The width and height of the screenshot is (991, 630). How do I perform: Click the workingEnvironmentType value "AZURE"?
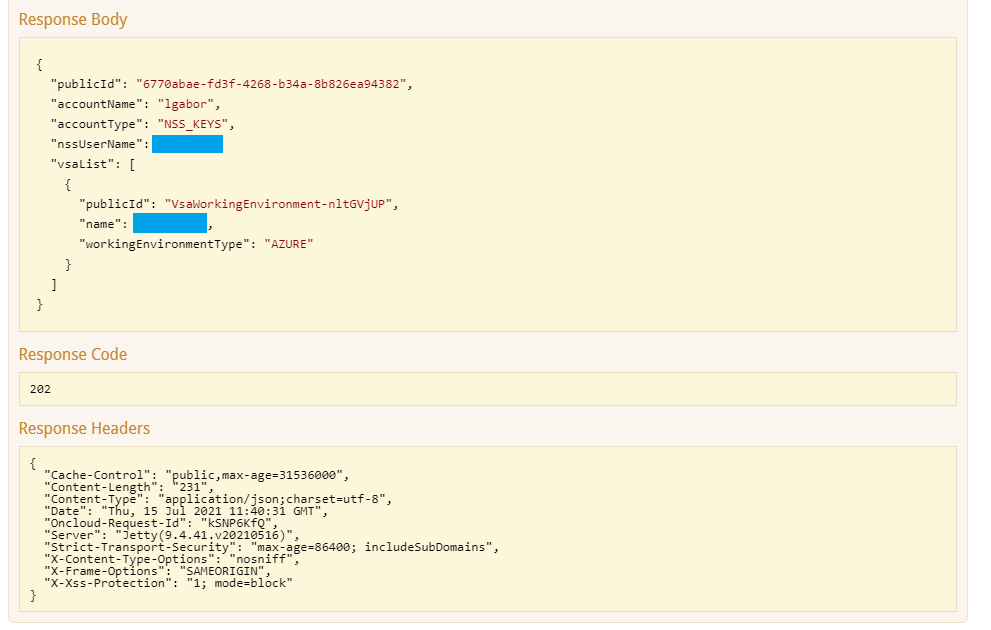289,244
